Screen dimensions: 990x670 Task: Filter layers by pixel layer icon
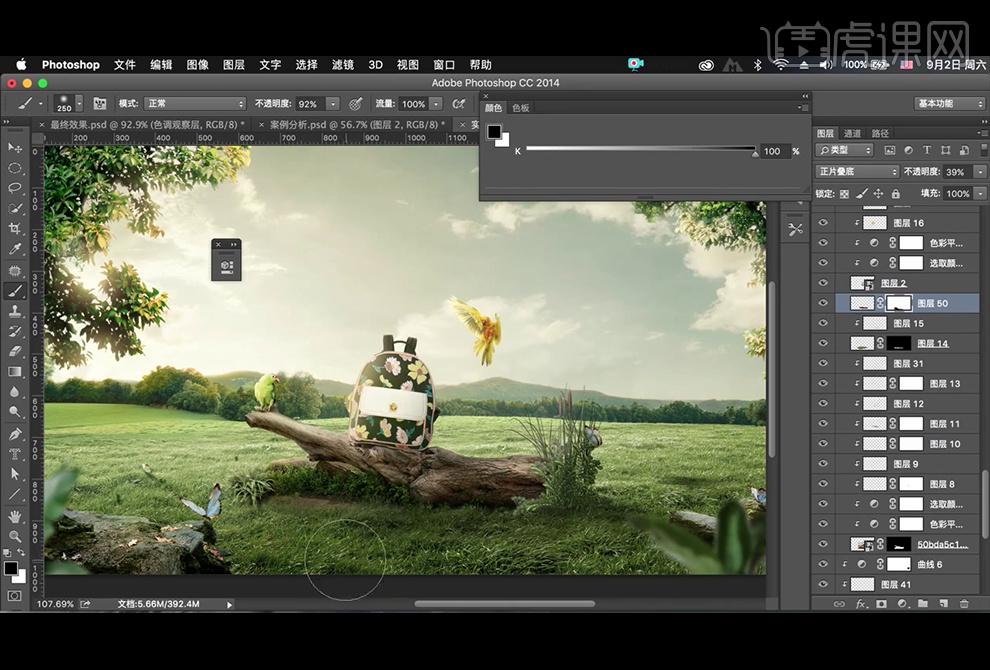[x=890, y=150]
